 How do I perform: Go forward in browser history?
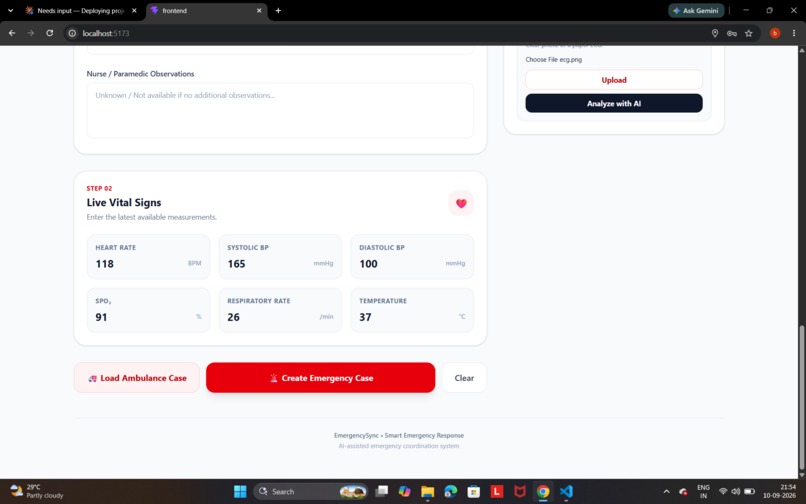[x=31, y=33]
